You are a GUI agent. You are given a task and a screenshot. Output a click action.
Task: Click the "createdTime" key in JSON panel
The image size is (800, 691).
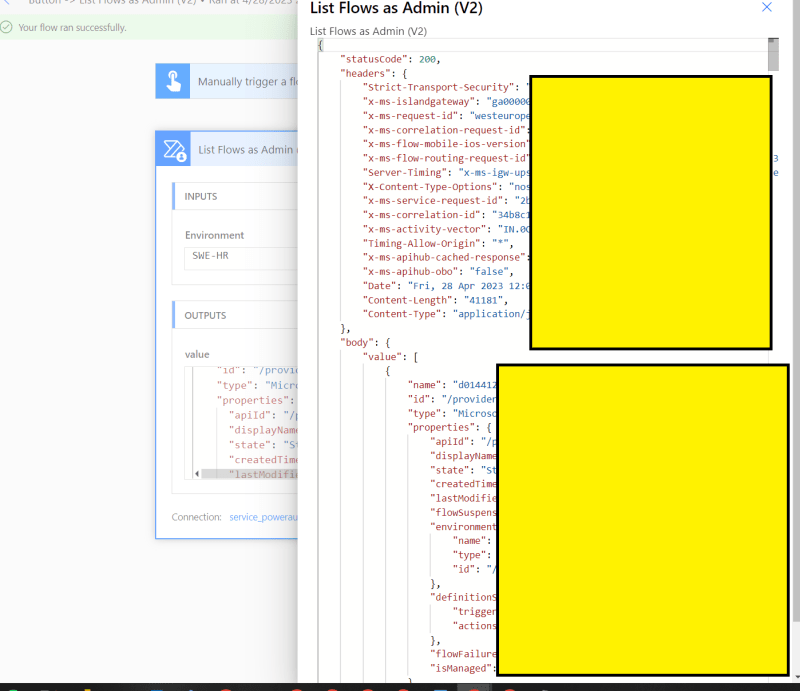point(463,484)
